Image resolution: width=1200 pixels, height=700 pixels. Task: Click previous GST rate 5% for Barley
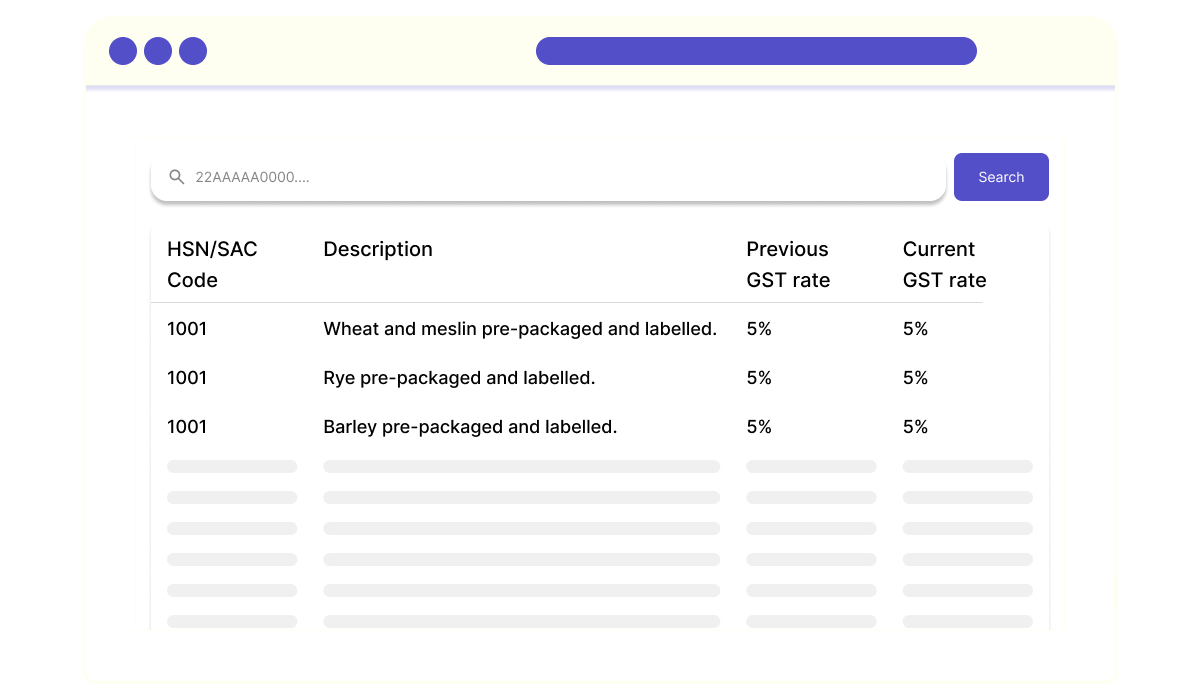pyautogui.click(x=759, y=427)
